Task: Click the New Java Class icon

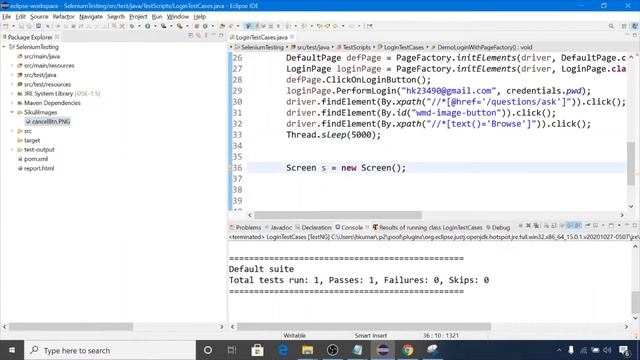Action: [205, 26]
